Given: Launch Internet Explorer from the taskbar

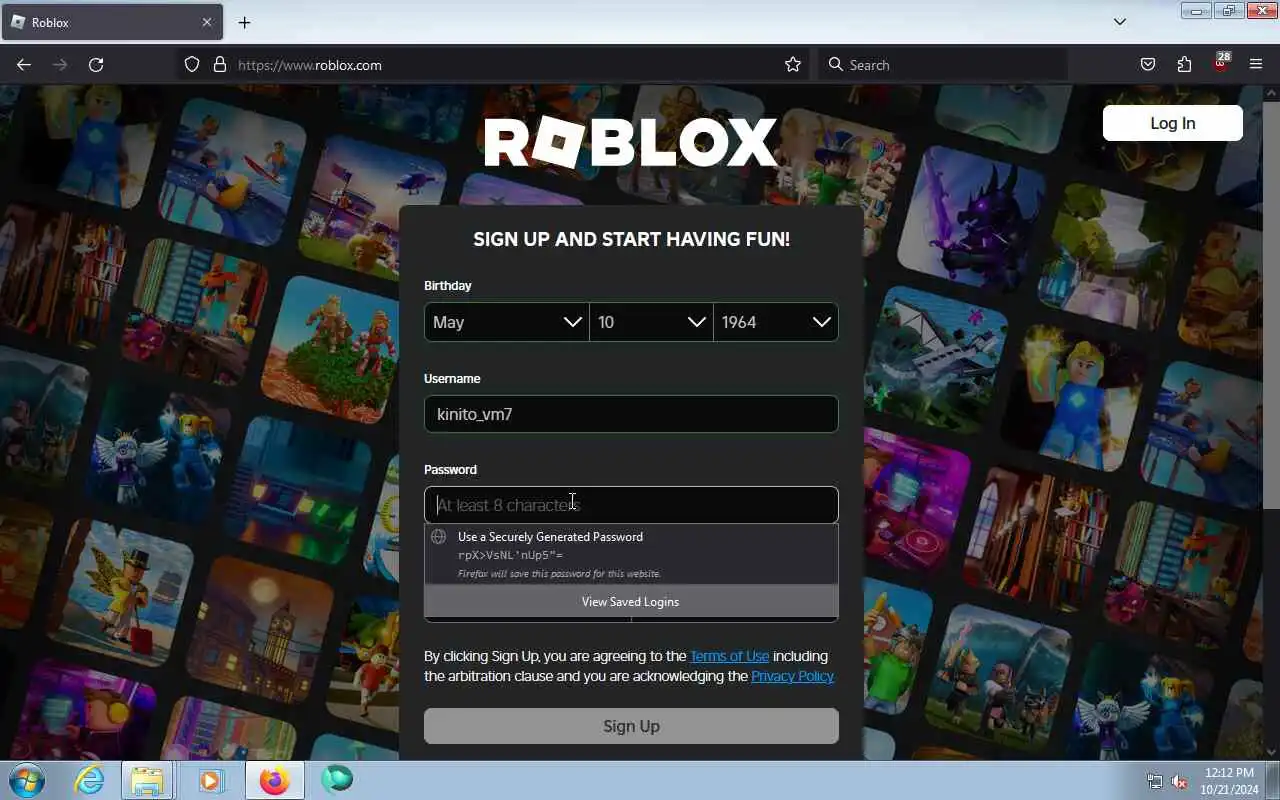Looking at the screenshot, I should point(89,780).
